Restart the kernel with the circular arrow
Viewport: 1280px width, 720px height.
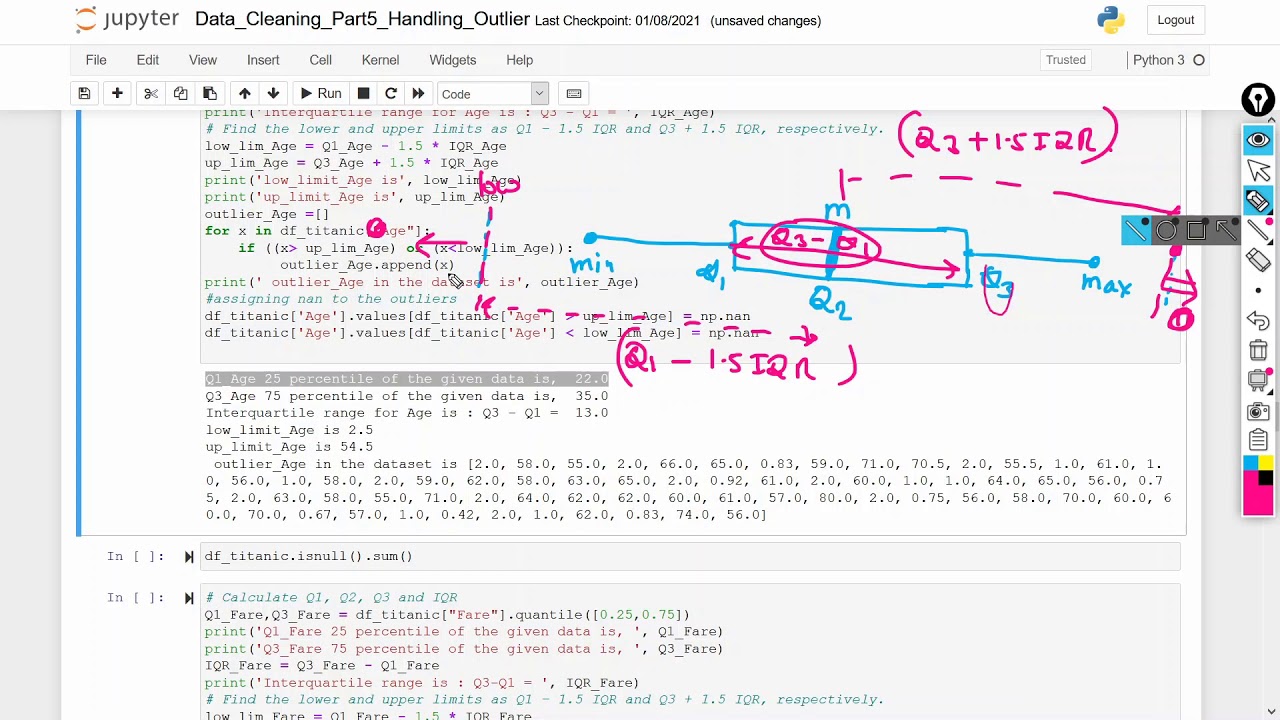(391, 94)
